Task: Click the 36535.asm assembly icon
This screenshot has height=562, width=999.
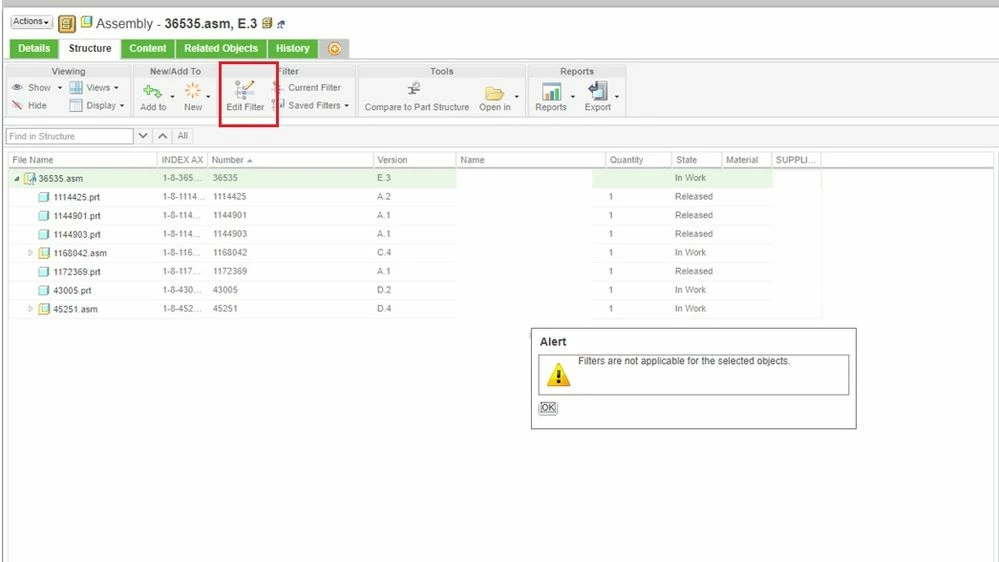Action: [29, 178]
